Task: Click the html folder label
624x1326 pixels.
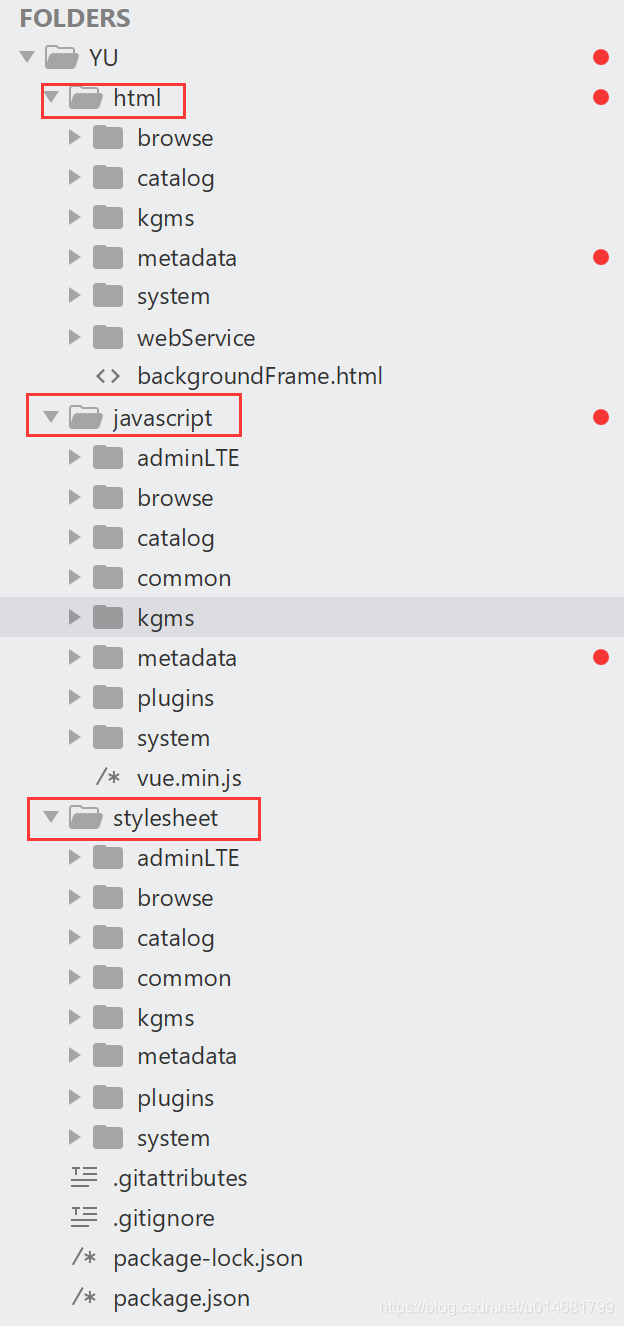Action: 137,97
